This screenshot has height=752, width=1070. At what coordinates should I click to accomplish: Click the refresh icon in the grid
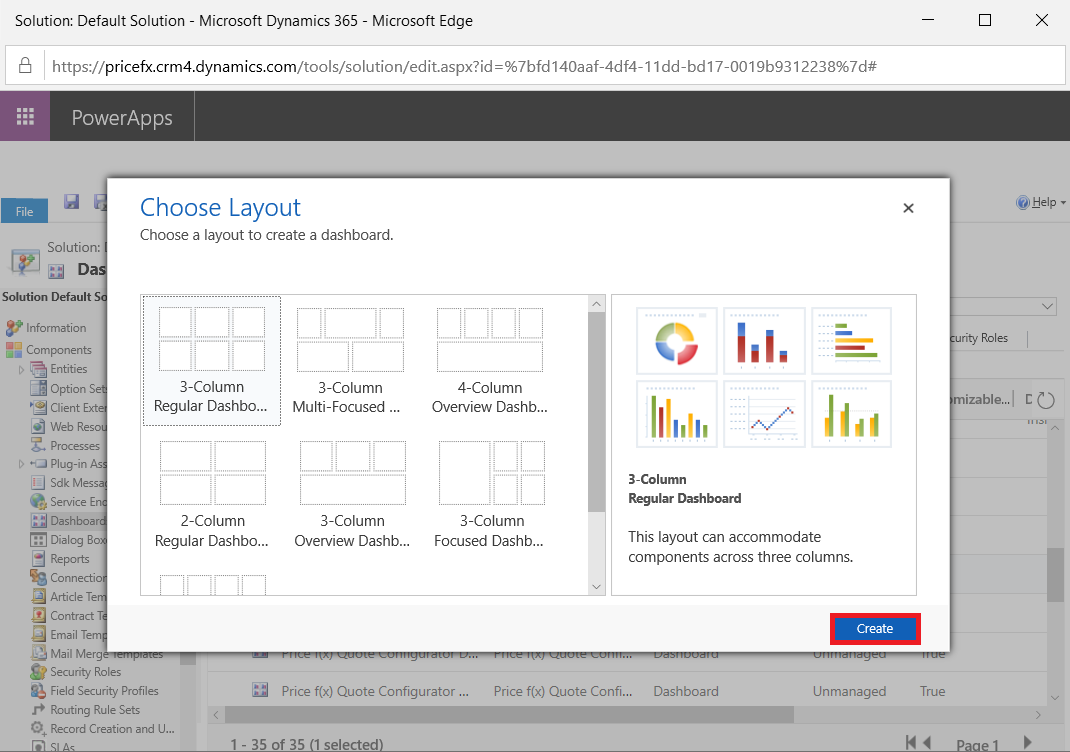[1046, 400]
